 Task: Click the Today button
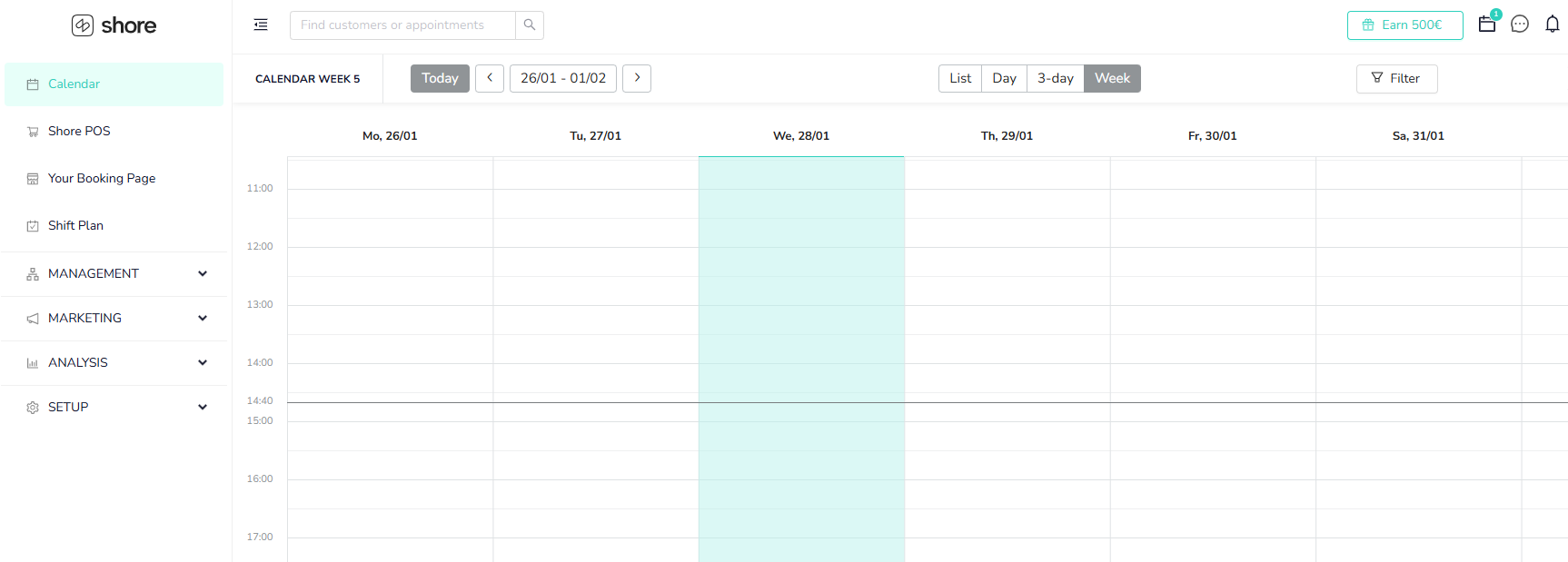point(440,78)
